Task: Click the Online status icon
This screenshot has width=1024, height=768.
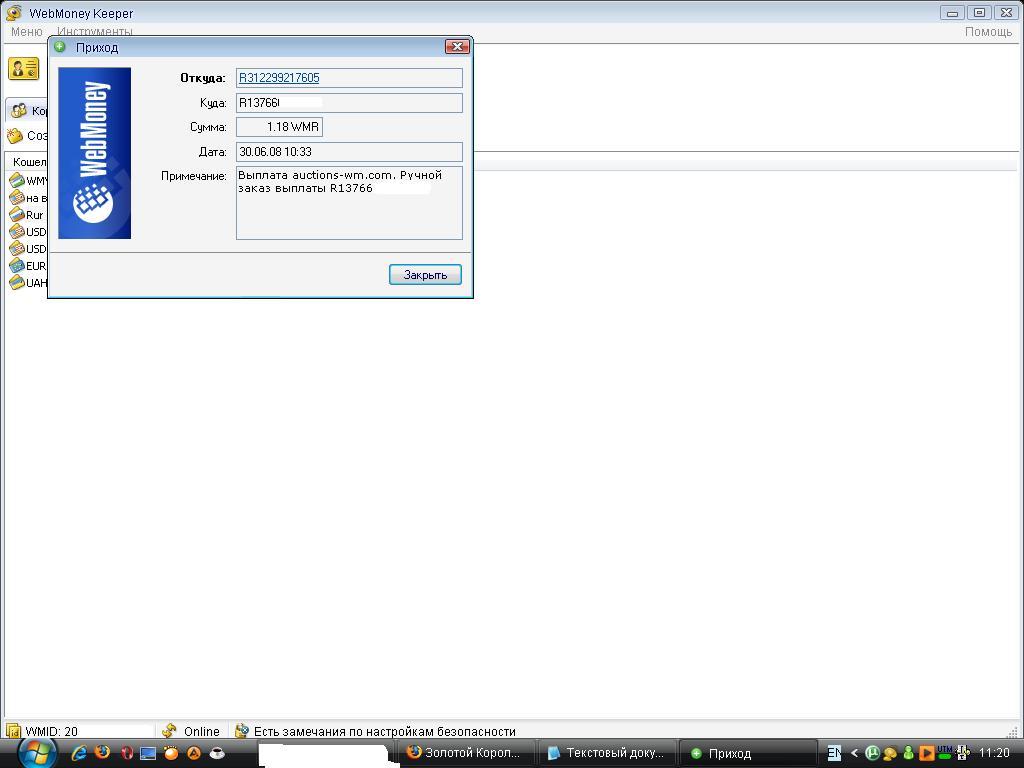Action: click(x=170, y=731)
